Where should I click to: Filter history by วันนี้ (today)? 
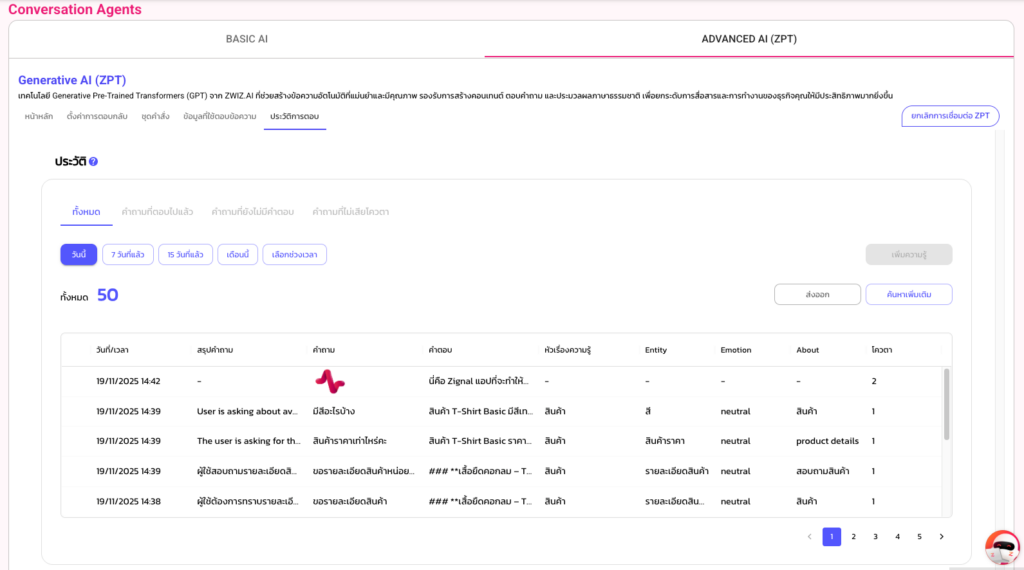click(78, 255)
